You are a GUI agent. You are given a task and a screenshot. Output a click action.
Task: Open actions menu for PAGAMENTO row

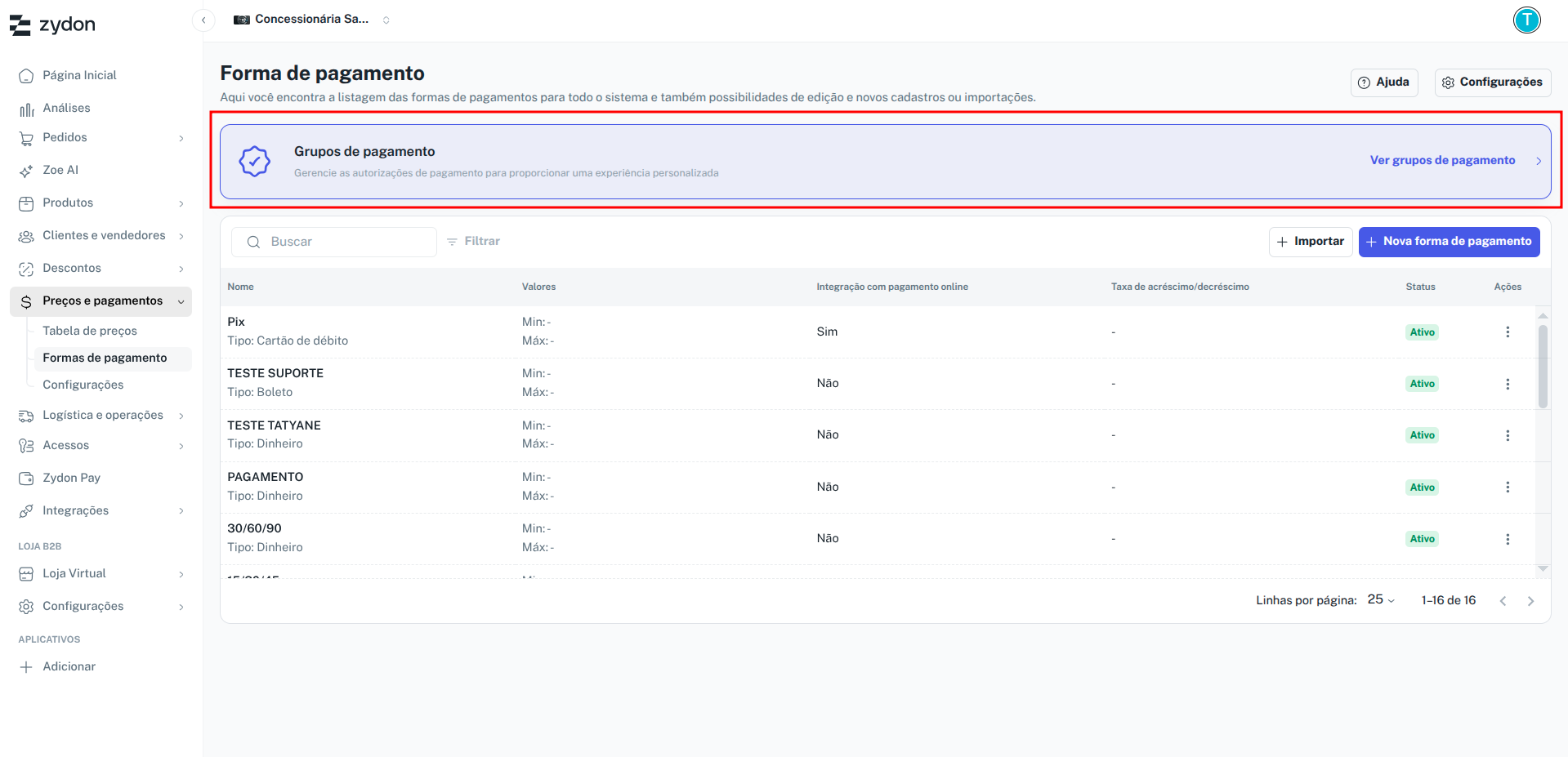[1508, 487]
